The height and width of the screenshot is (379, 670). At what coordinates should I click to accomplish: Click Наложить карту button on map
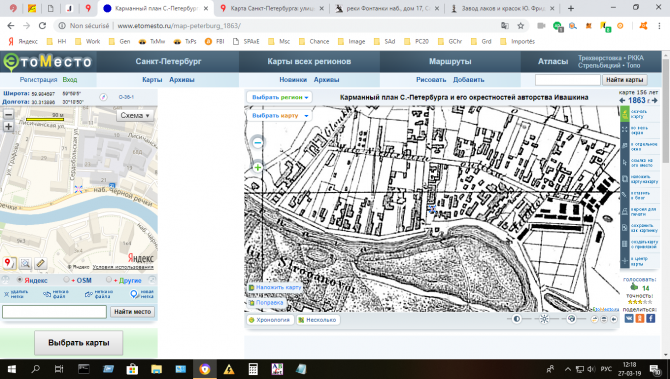click(x=276, y=288)
